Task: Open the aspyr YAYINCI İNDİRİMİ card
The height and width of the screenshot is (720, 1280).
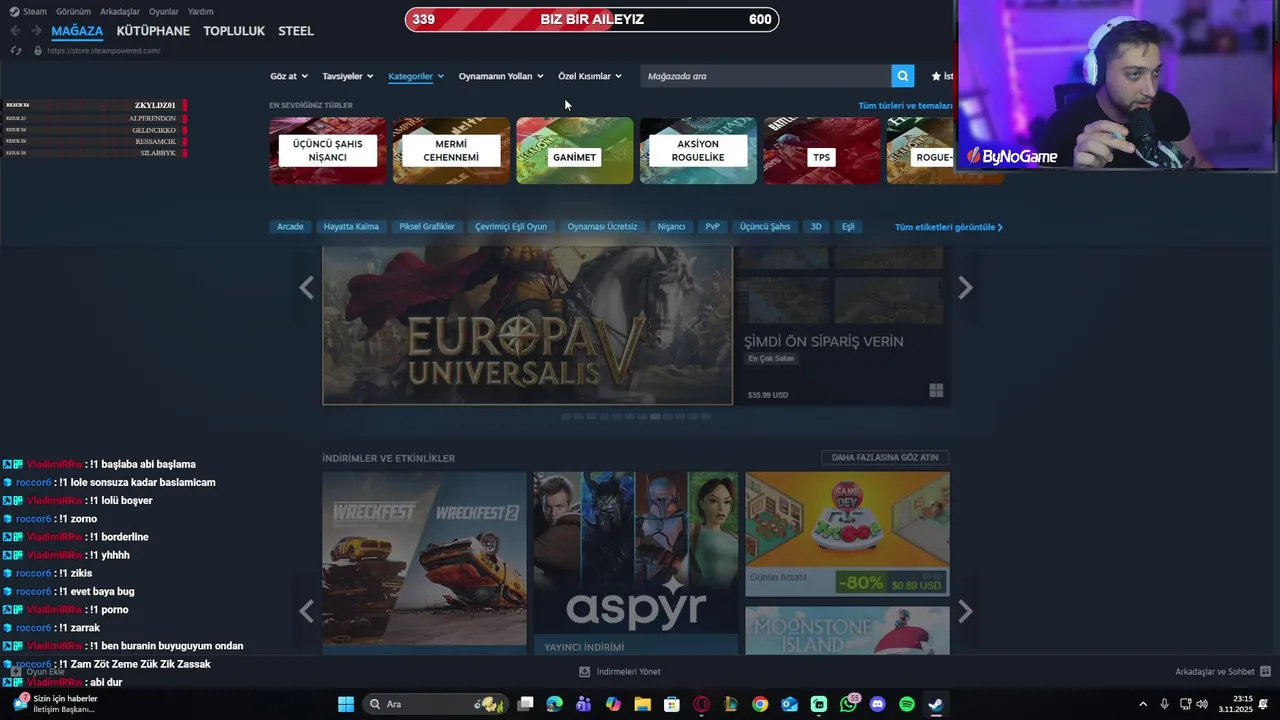Action: 636,564
